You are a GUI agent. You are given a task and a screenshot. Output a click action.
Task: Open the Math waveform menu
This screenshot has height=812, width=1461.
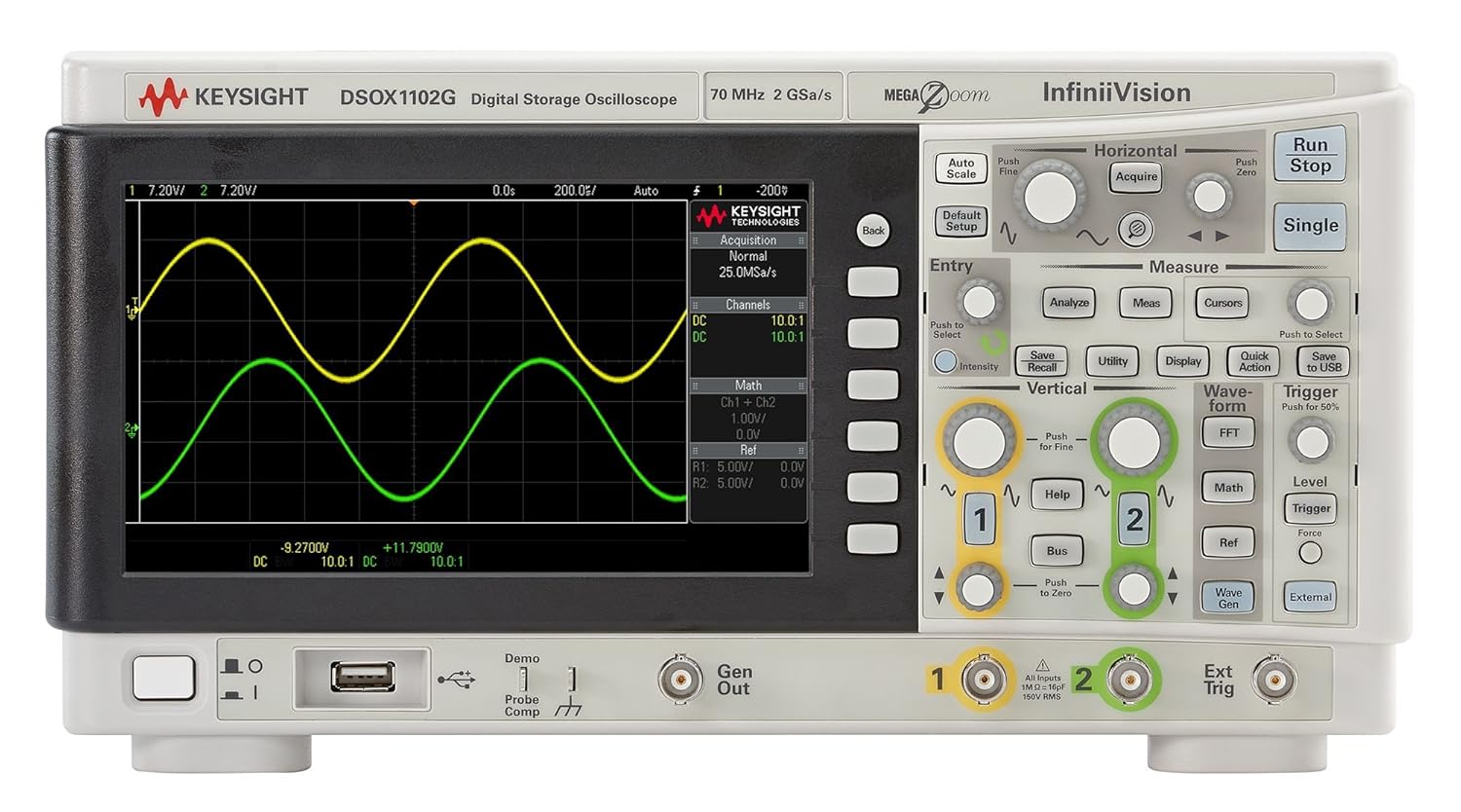[x=1228, y=488]
